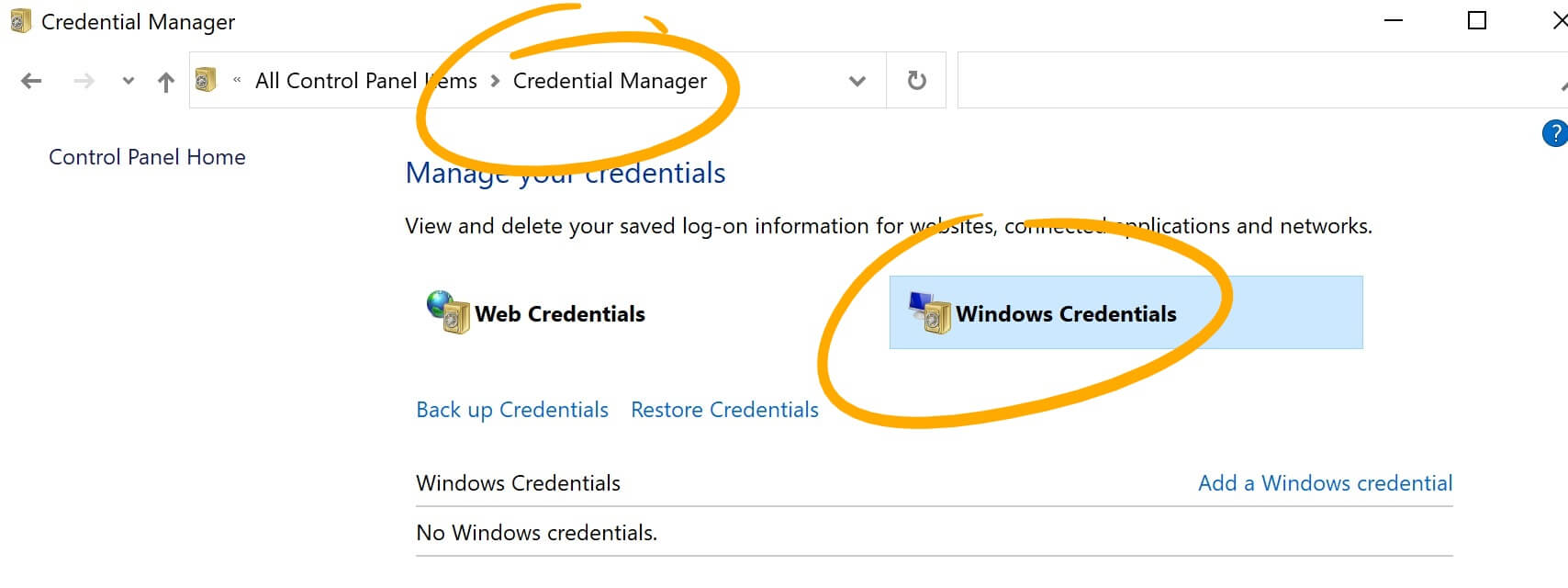Click the Back navigation arrow
Viewport: 1568px width, 588px height.
tap(31, 81)
